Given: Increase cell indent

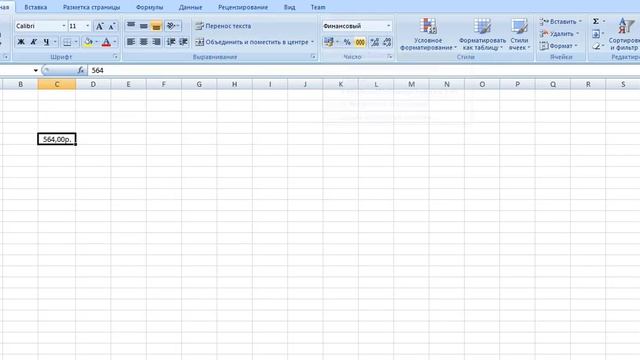Looking at the screenshot, I should pos(183,42).
